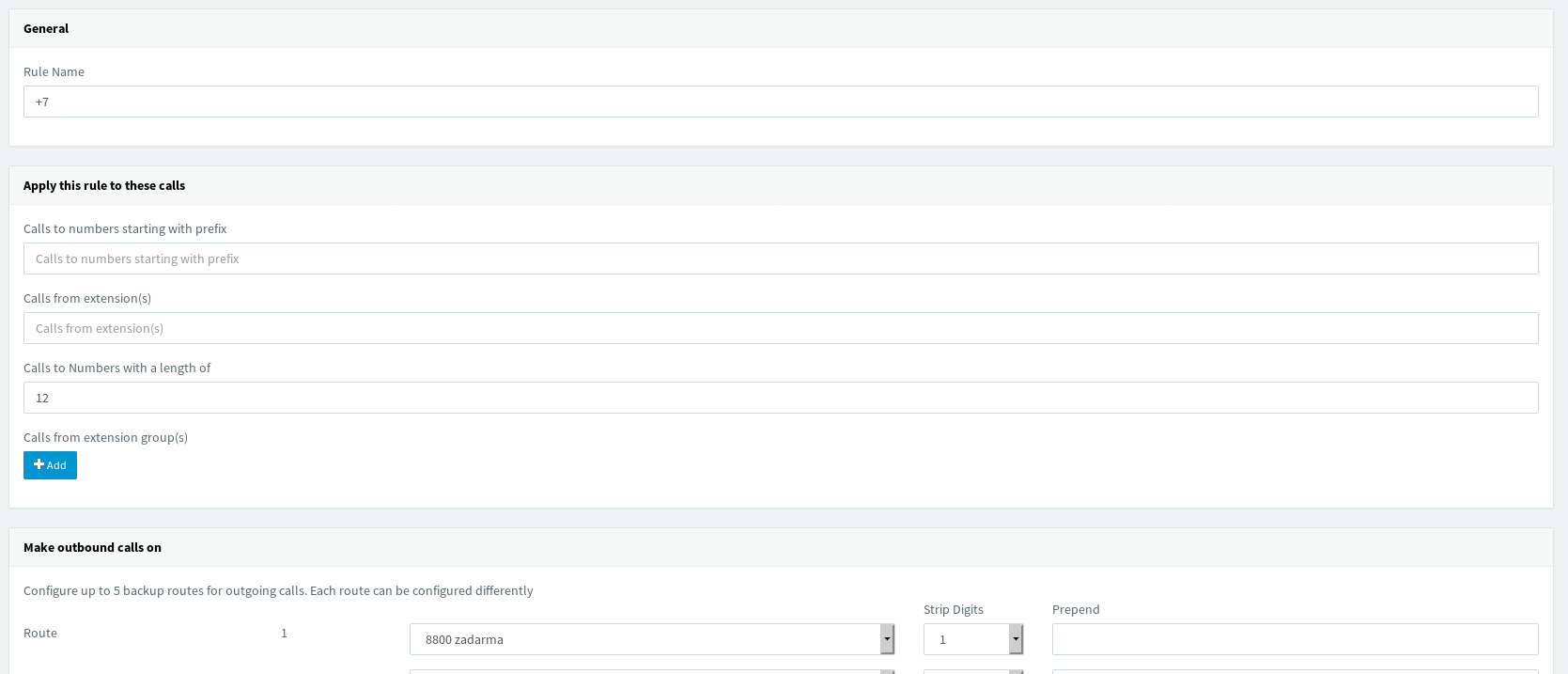Click the 'Prepend' column label
1568x674 pixels.
[x=1076, y=609]
